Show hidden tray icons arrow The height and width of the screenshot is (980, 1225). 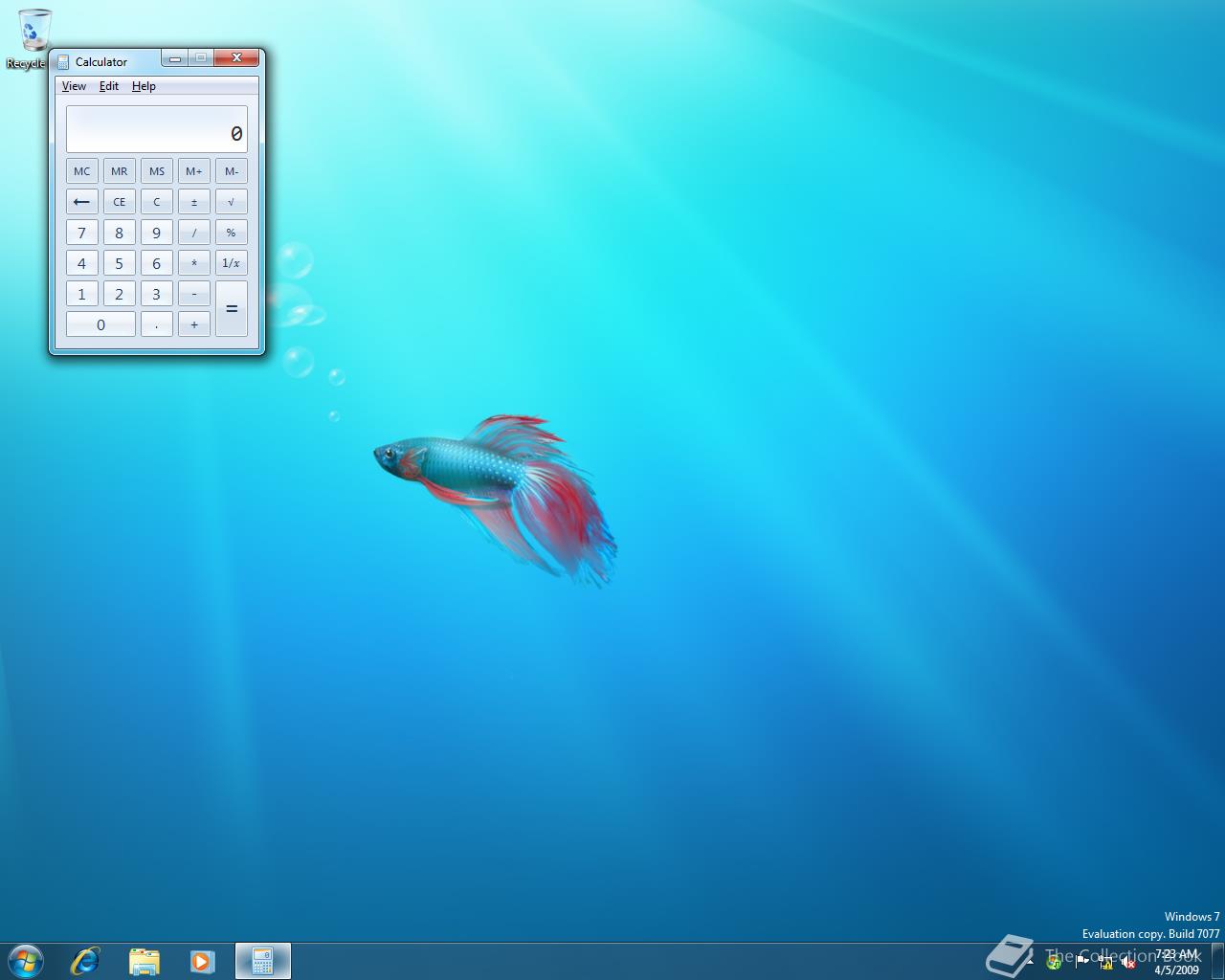(x=1031, y=962)
